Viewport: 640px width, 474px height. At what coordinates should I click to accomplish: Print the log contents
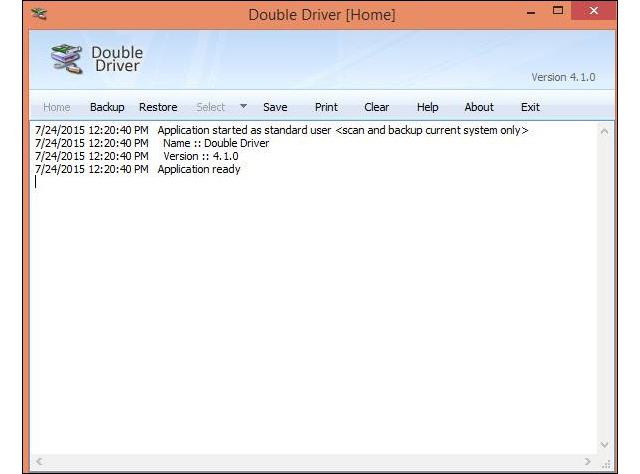(x=326, y=107)
